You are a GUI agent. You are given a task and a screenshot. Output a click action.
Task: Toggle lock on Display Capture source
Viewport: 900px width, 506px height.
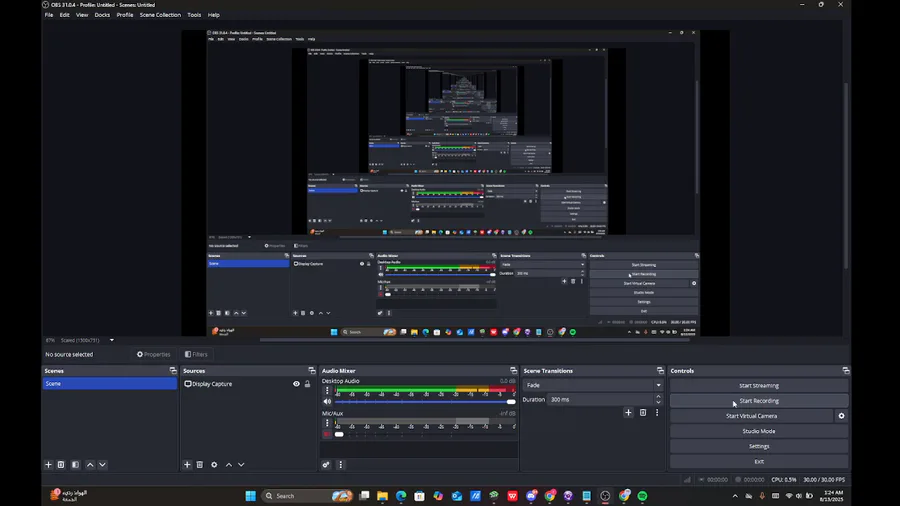coord(307,384)
